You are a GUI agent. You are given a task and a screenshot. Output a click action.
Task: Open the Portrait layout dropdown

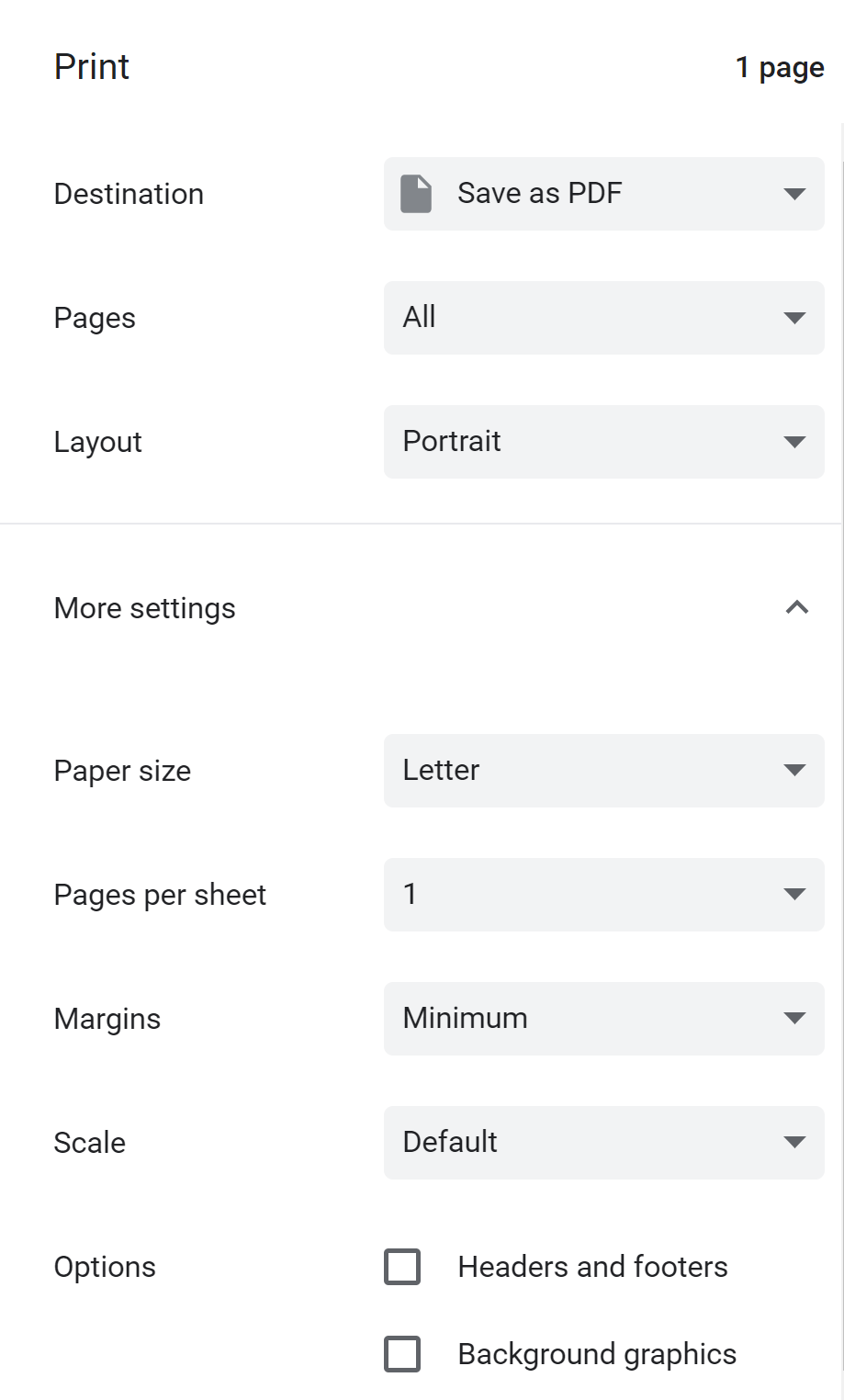tap(603, 442)
